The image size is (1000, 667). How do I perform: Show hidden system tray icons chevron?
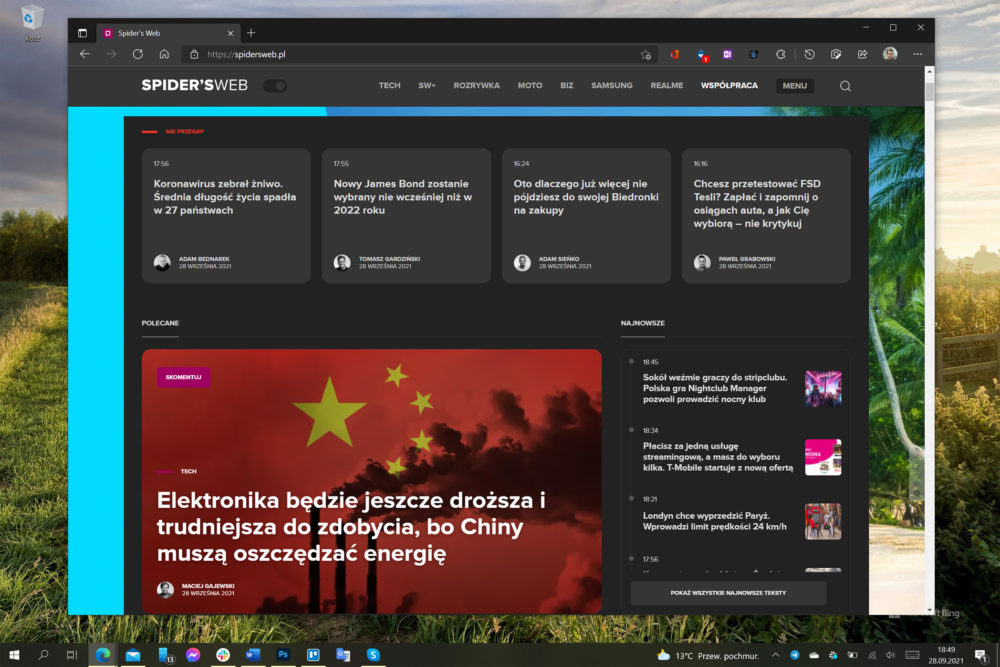[775, 655]
